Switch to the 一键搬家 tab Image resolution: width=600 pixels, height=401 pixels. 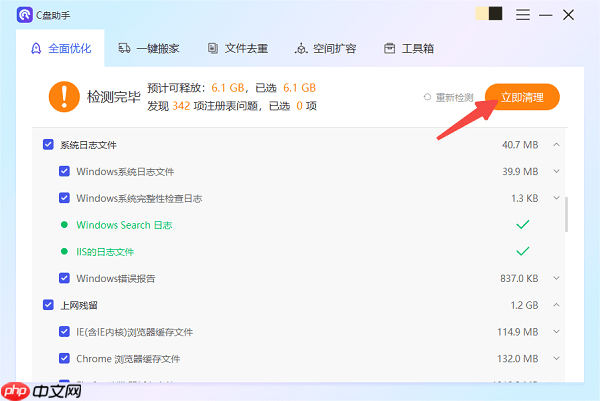point(148,48)
